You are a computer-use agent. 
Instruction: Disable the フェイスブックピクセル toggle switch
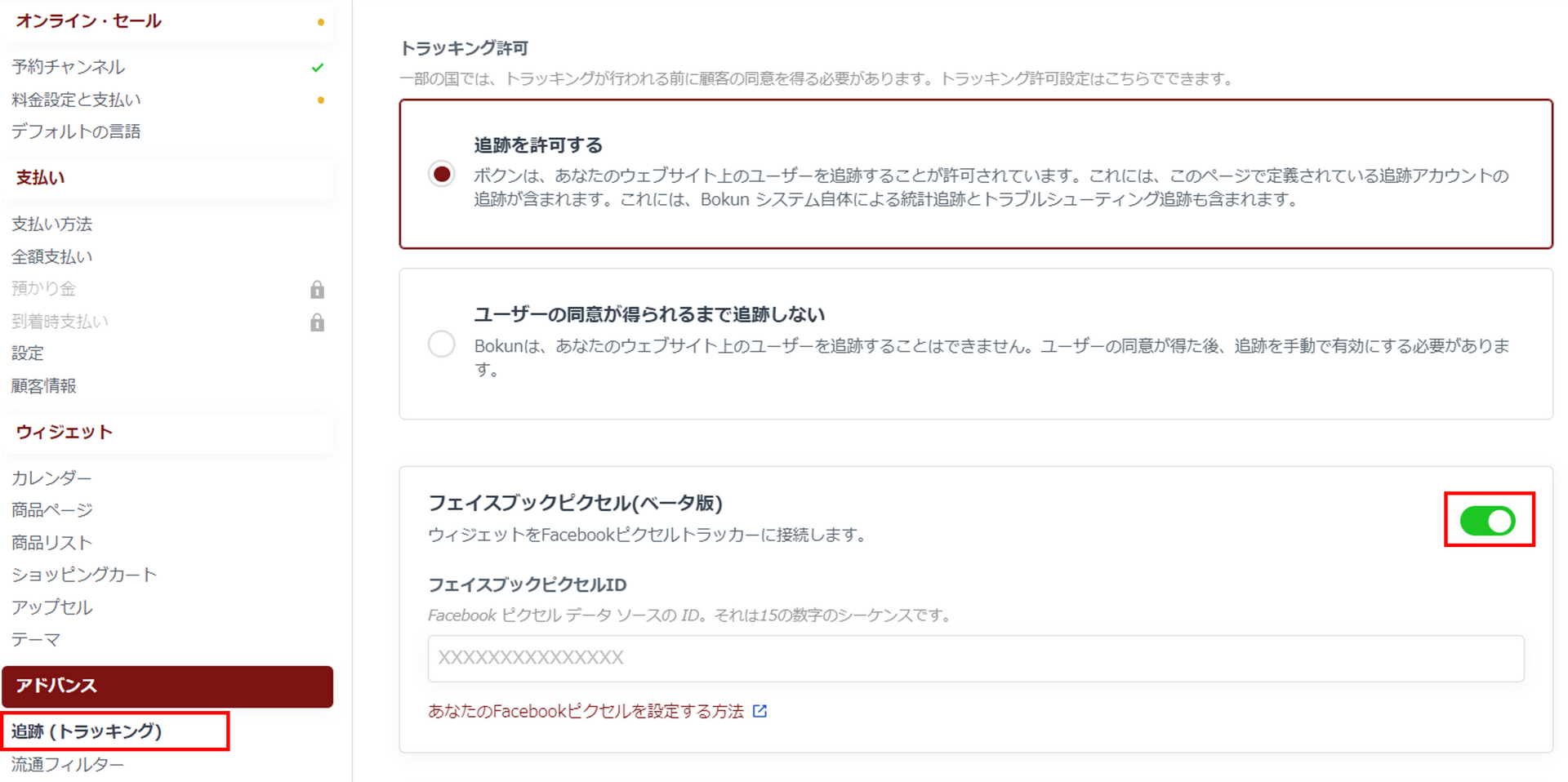[1487, 521]
